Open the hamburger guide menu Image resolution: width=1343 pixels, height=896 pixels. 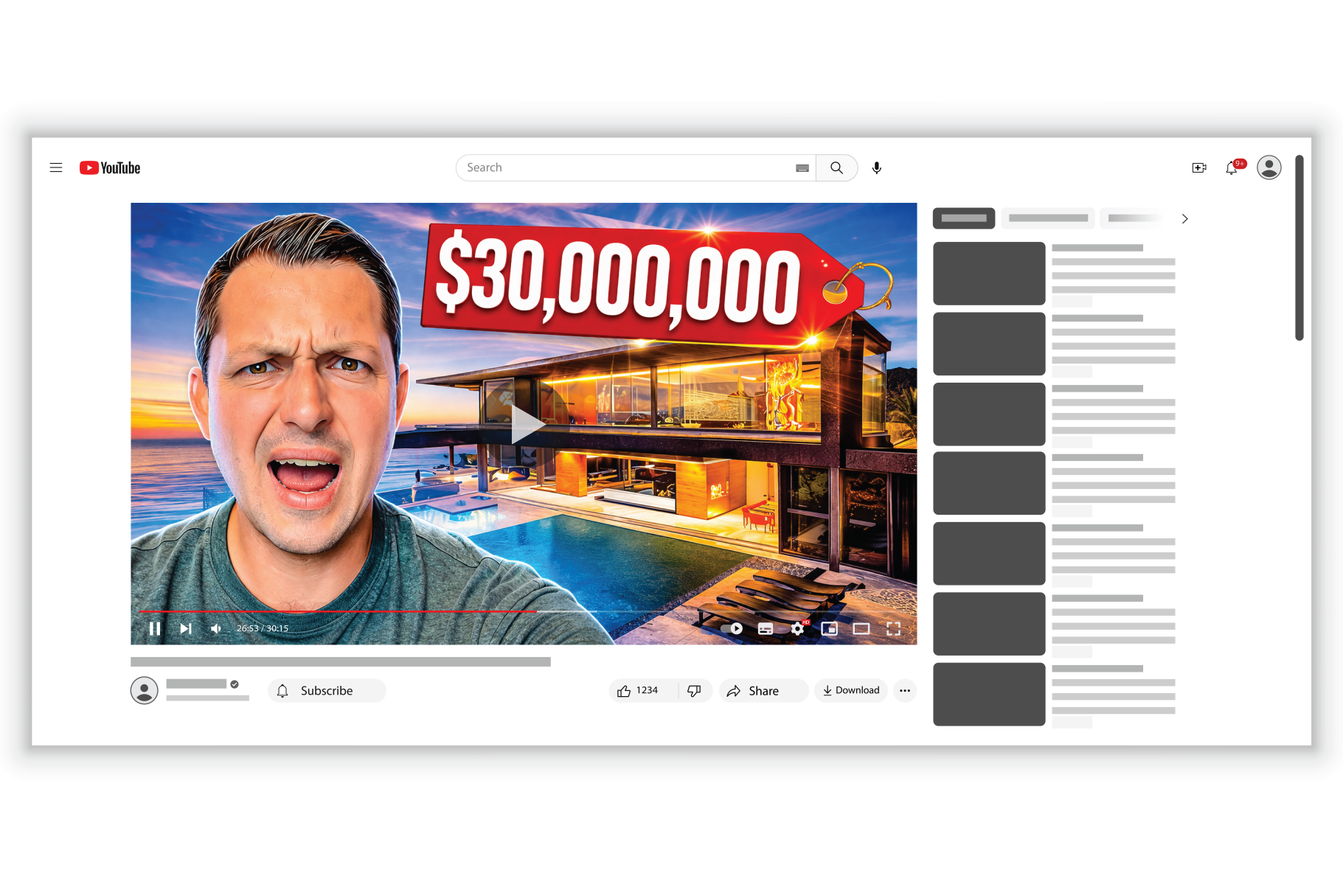tap(56, 168)
